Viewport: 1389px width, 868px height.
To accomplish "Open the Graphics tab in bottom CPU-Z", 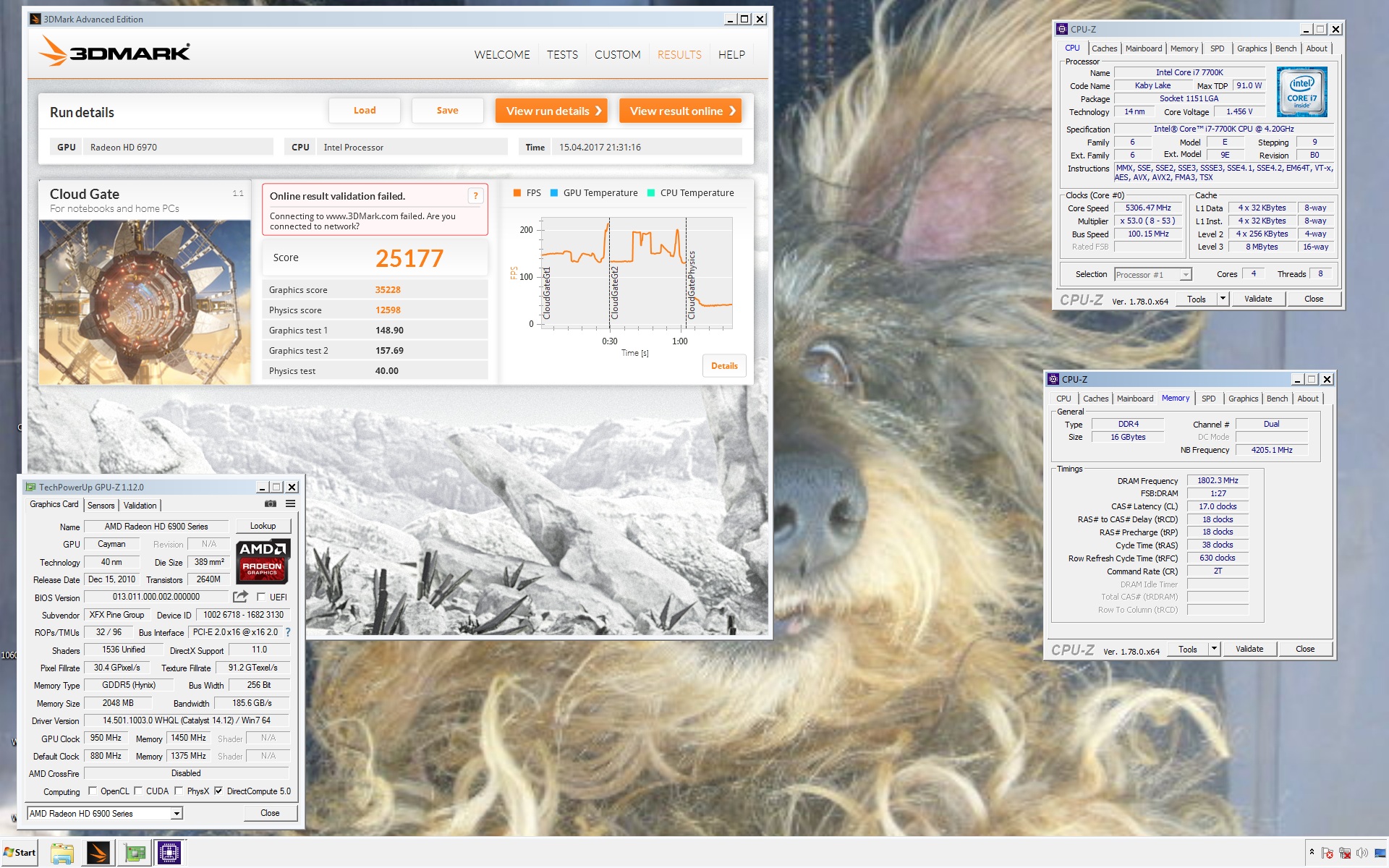I will click(x=1243, y=399).
